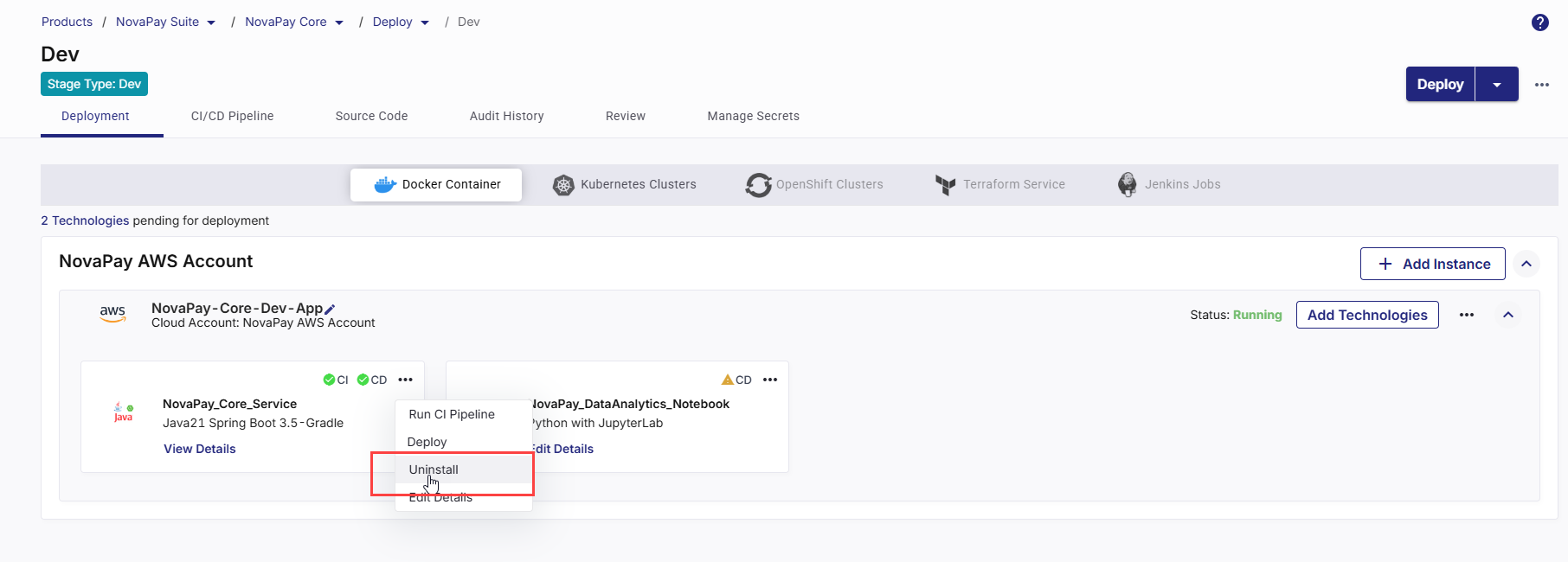Select the Kubernetes Clusters option
The image size is (1568, 562).
point(625,184)
